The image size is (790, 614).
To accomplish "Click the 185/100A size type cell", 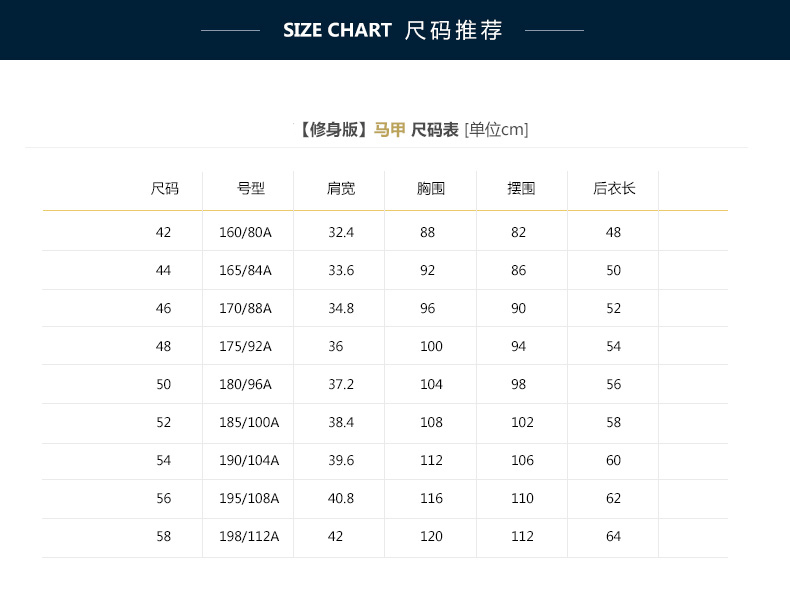I will tap(249, 422).
